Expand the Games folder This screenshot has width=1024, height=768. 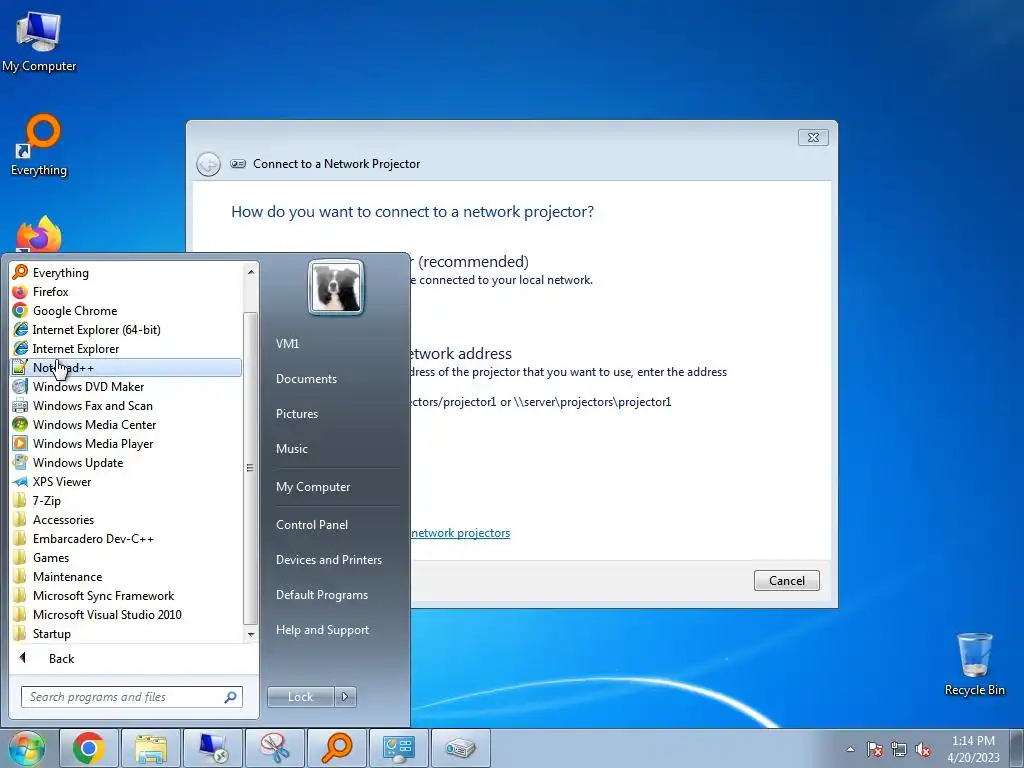click(x=126, y=557)
